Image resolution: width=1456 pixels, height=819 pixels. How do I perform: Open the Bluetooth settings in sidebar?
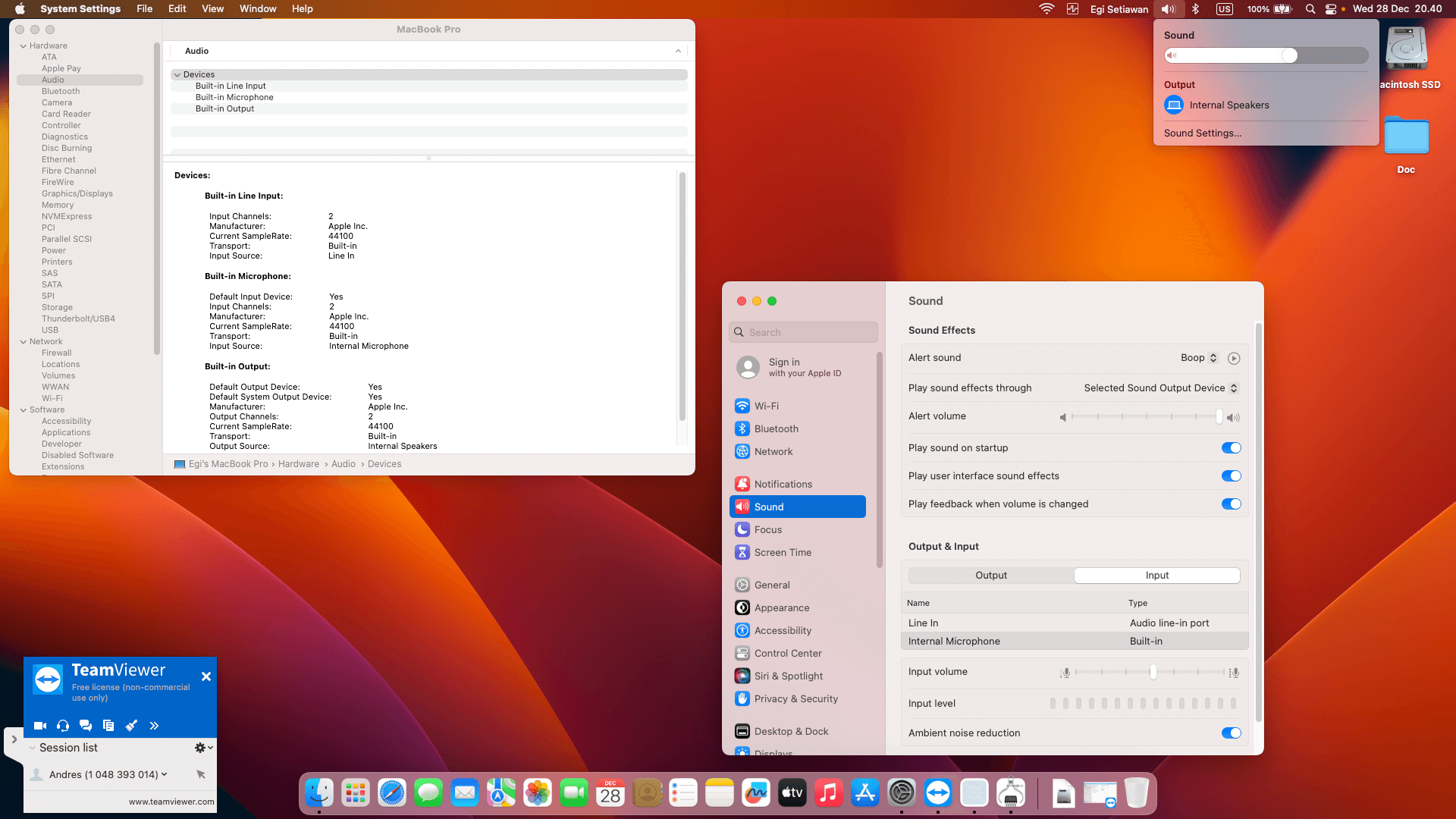(x=776, y=428)
